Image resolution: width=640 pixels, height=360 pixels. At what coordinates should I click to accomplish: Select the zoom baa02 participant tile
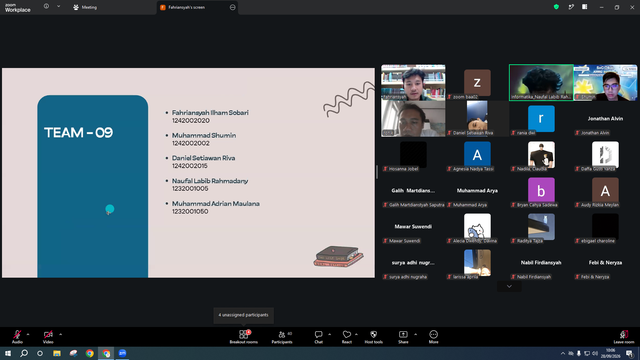[477, 82]
